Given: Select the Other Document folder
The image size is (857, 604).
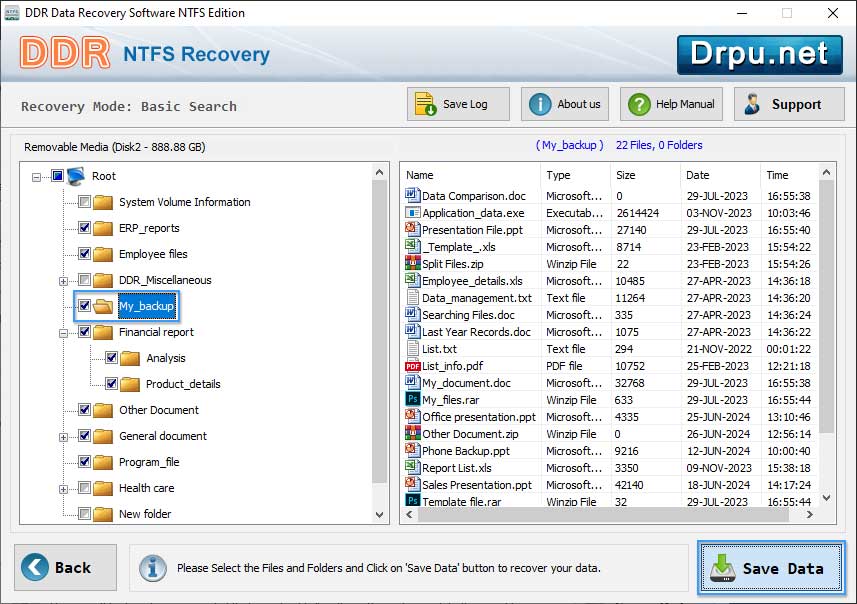Looking at the screenshot, I should click(x=159, y=410).
